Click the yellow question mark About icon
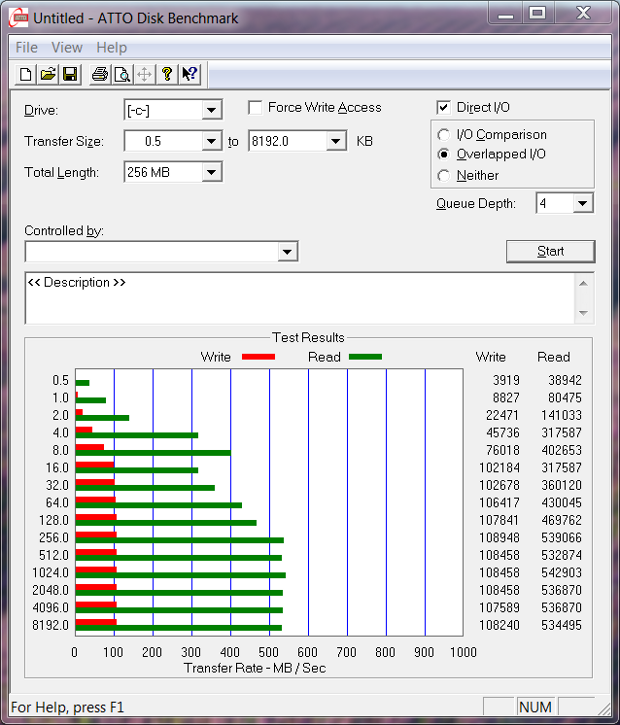 [167, 74]
